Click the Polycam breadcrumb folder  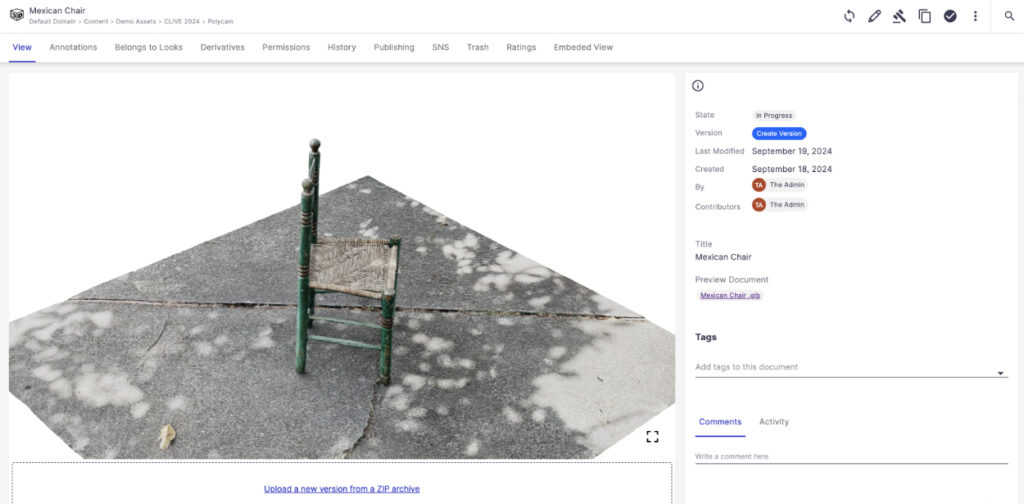coord(221,21)
